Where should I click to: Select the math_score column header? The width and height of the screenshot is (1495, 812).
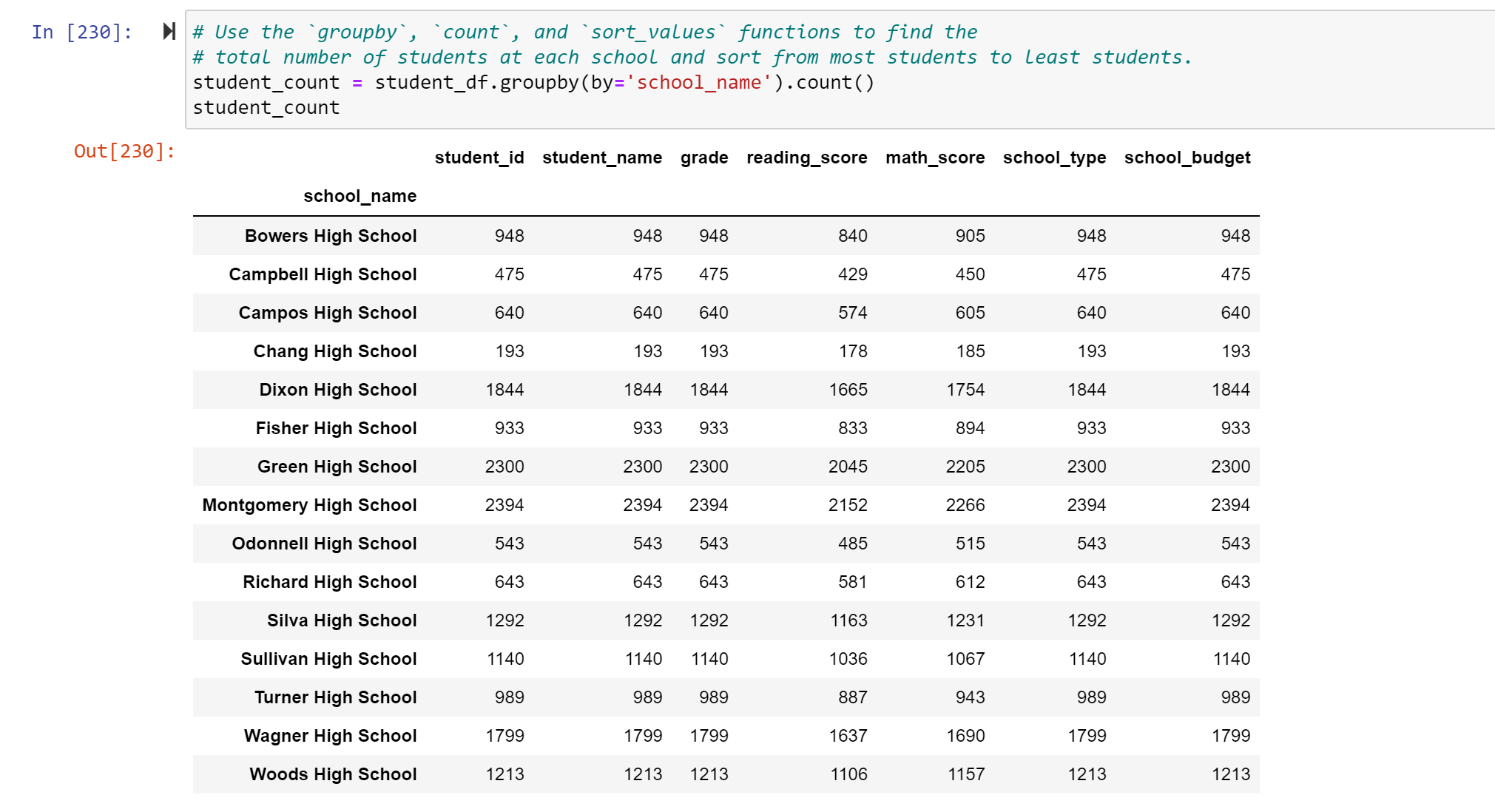pyautogui.click(x=934, y=157)
